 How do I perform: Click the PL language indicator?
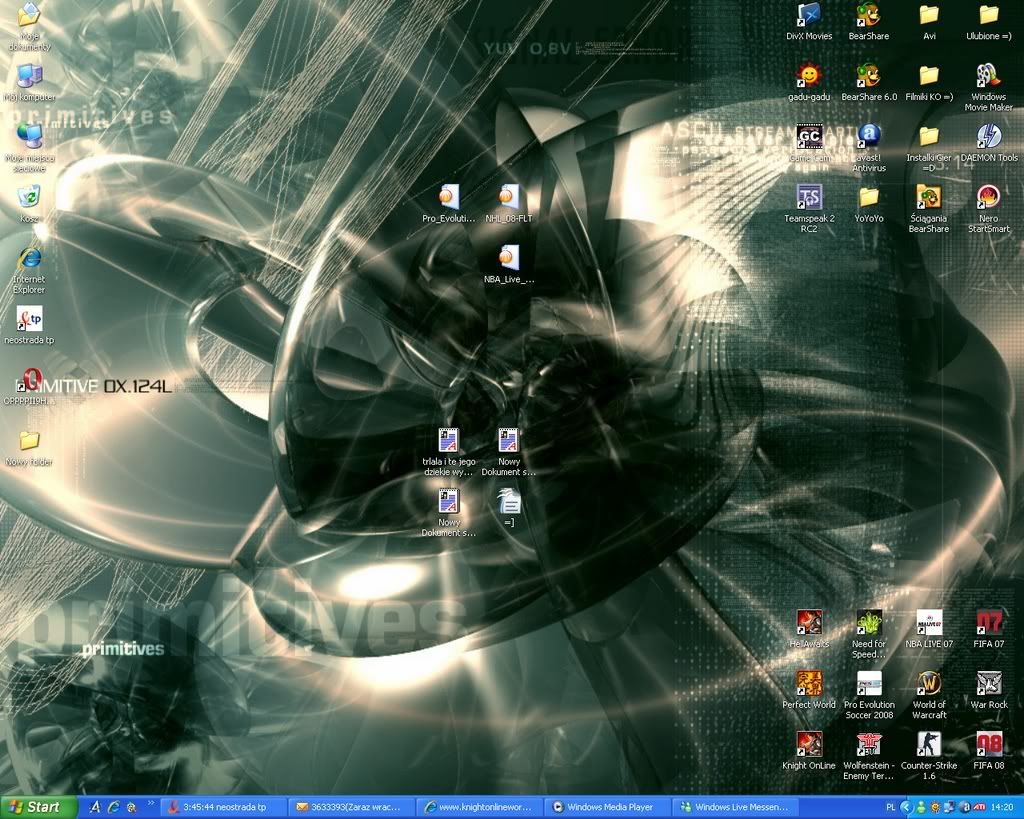[x=891, y=808]
